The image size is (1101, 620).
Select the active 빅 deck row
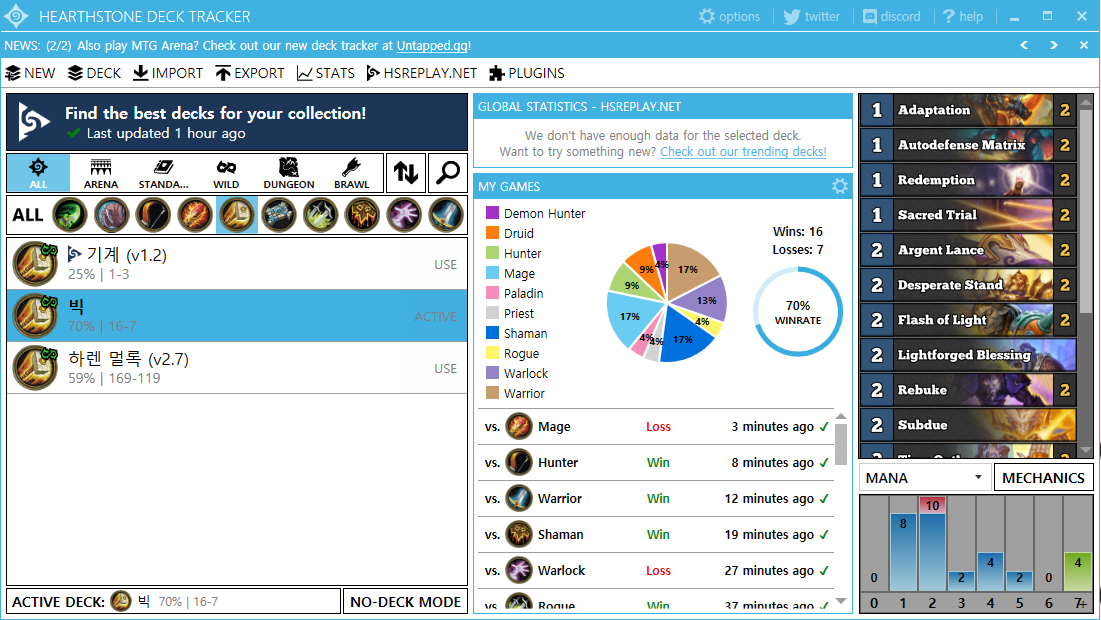pyautogui.click(x=237, y=316)
